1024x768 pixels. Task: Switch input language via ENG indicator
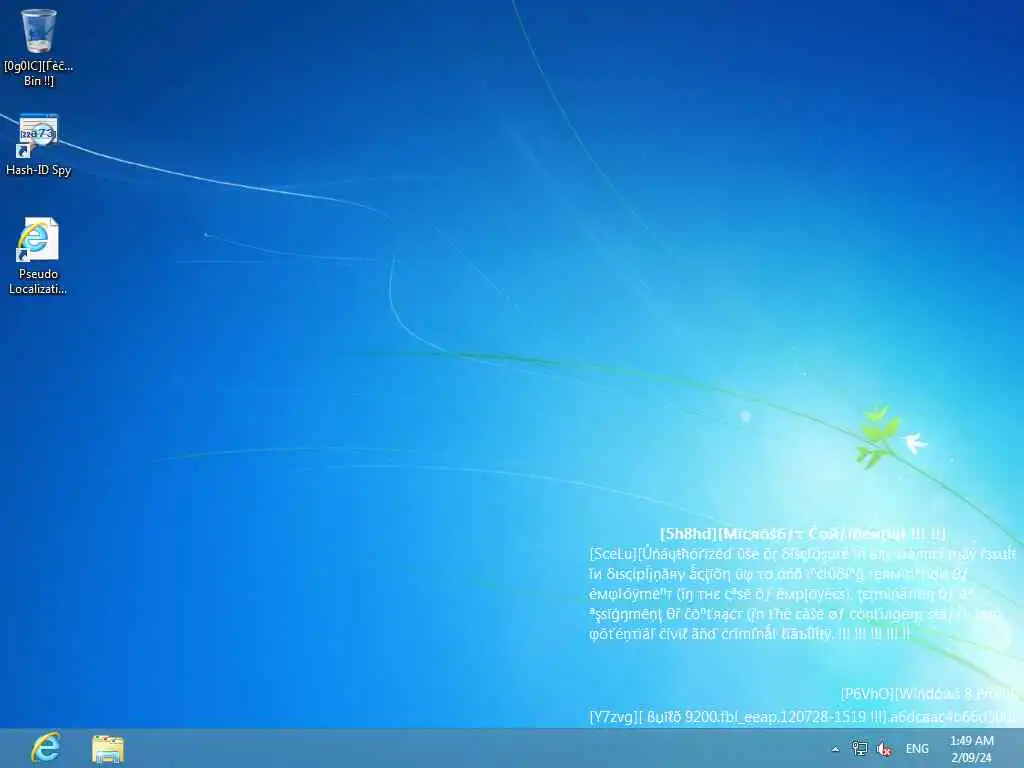click(917, 749)
